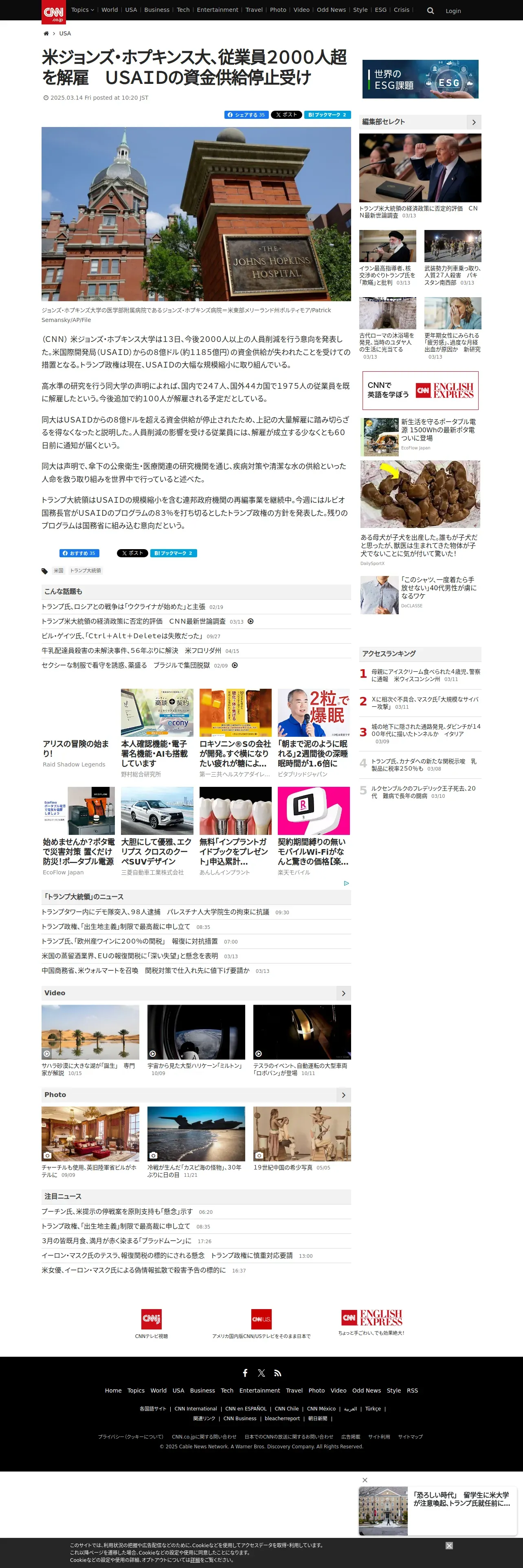Click 世界のESG課題 banner
Image resolution: width=523 pixels, height=1568 pixels.
[420, 79]
